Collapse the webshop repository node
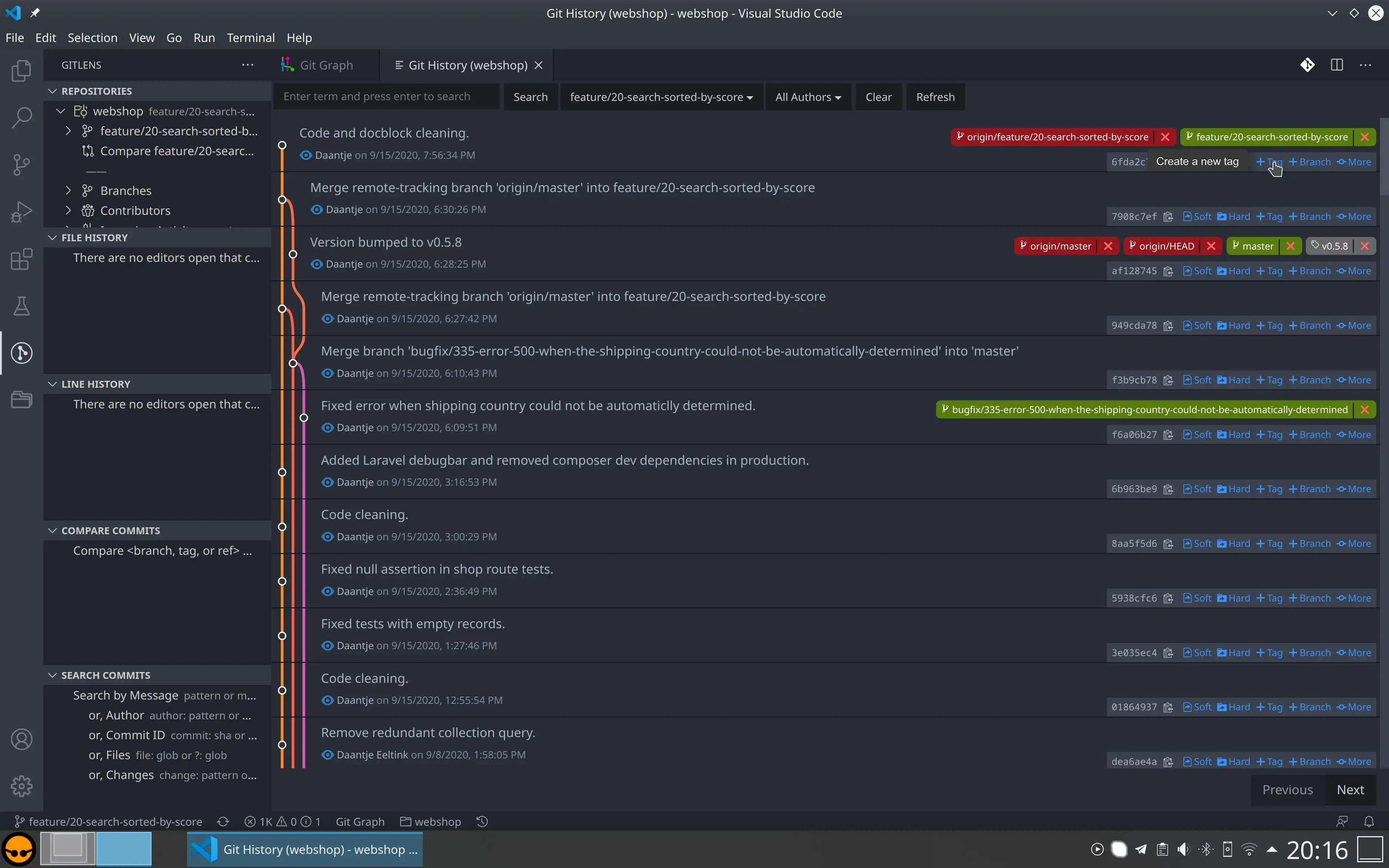This screenshot has height=868, width=1389. click(x=61, y=111)
